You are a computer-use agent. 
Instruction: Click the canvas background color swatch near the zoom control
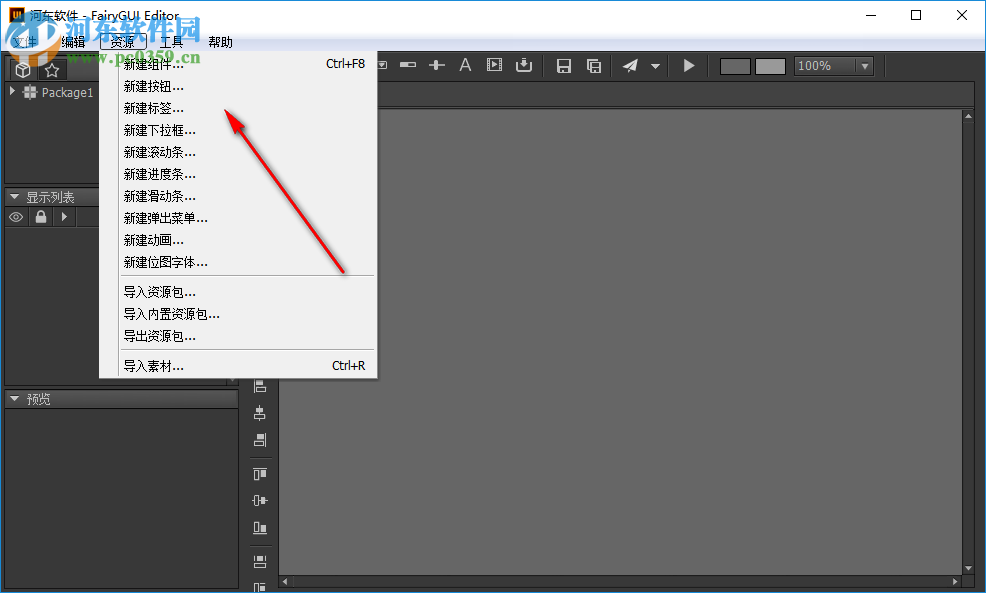point(737,65)
